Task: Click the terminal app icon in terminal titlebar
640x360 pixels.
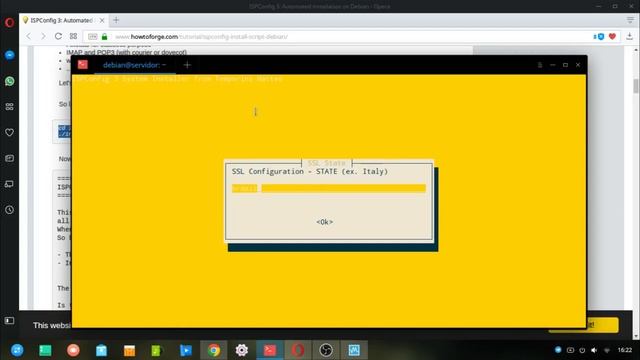Action: coord(83,64)
